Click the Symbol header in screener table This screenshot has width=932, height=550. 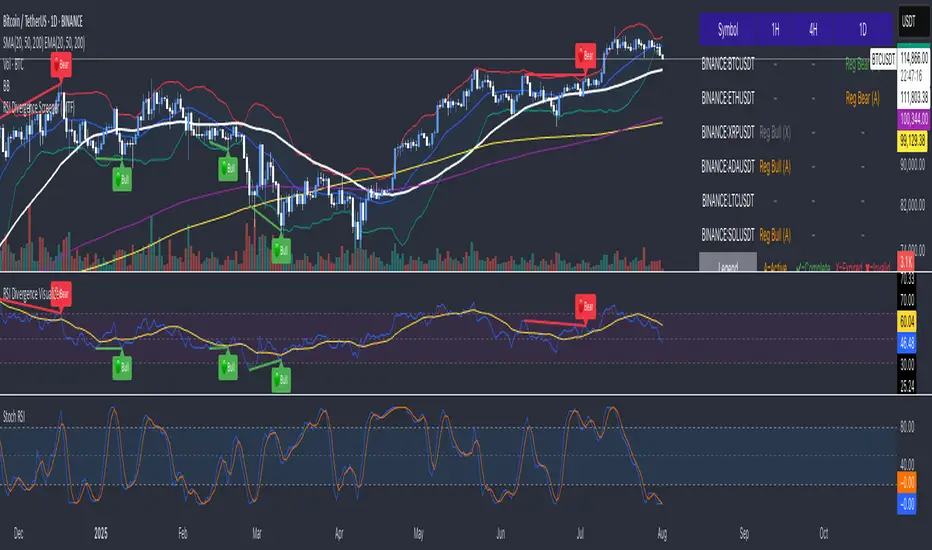(728, 30)
